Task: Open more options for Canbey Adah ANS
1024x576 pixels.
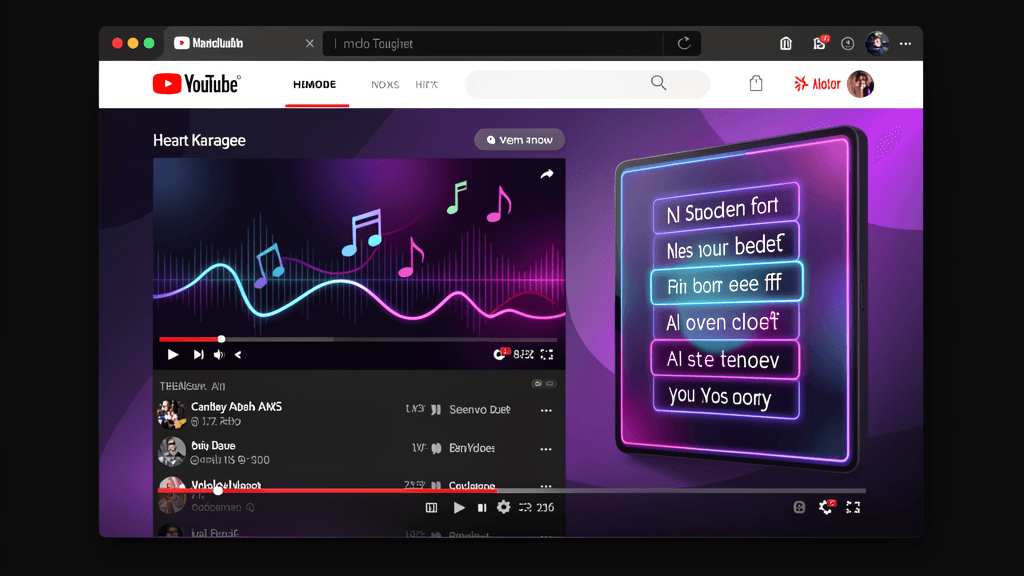Action: click(x=546, y=411)
